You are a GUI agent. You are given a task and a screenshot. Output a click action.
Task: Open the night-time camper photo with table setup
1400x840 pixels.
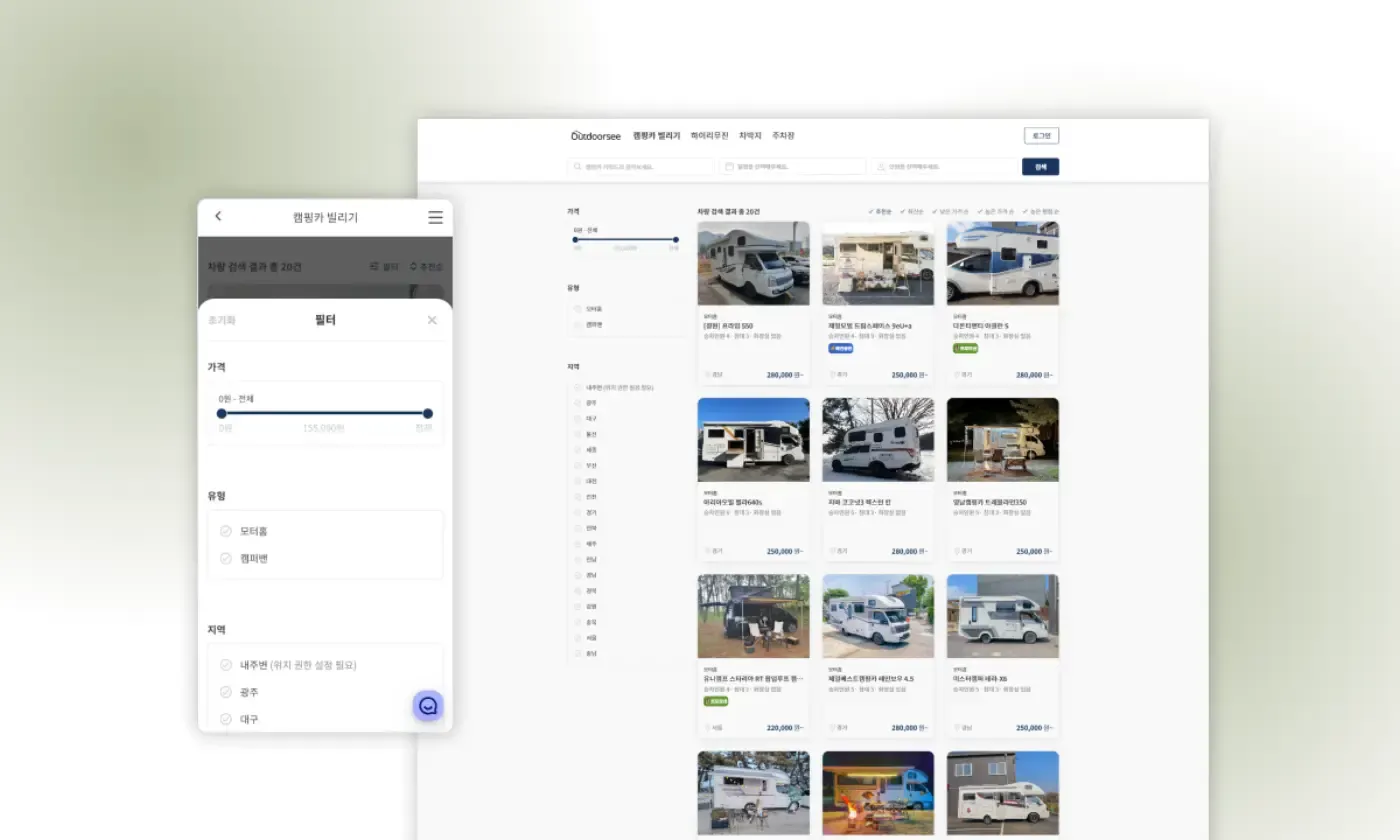1003,440
